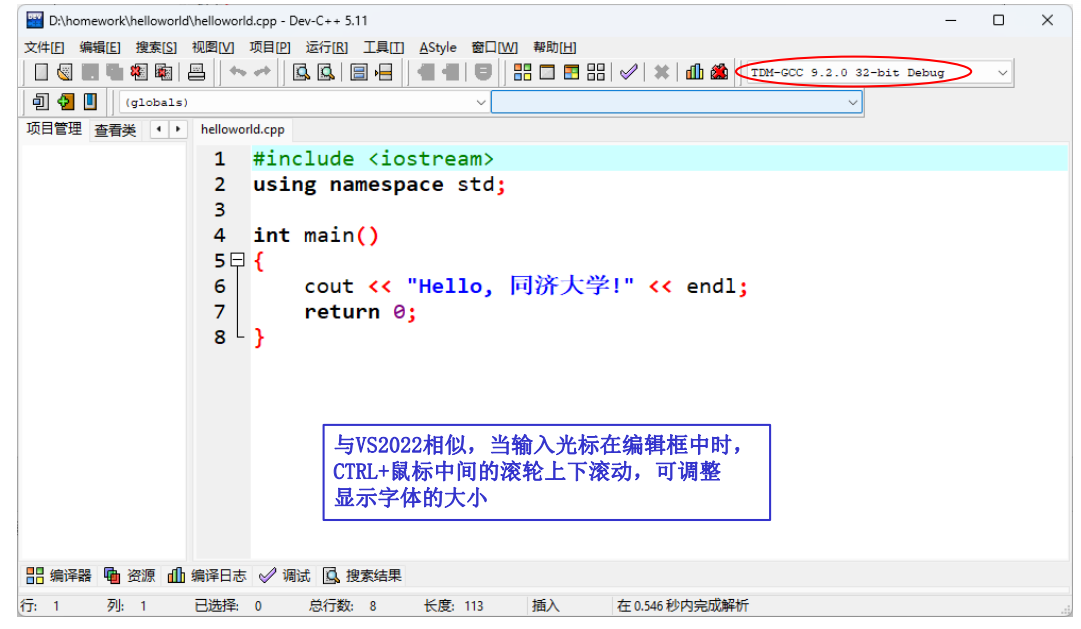The height and width of the screenshot is (629, 1081).
Task: Click the Print icon in toolbar
Action: coord(197,72)
